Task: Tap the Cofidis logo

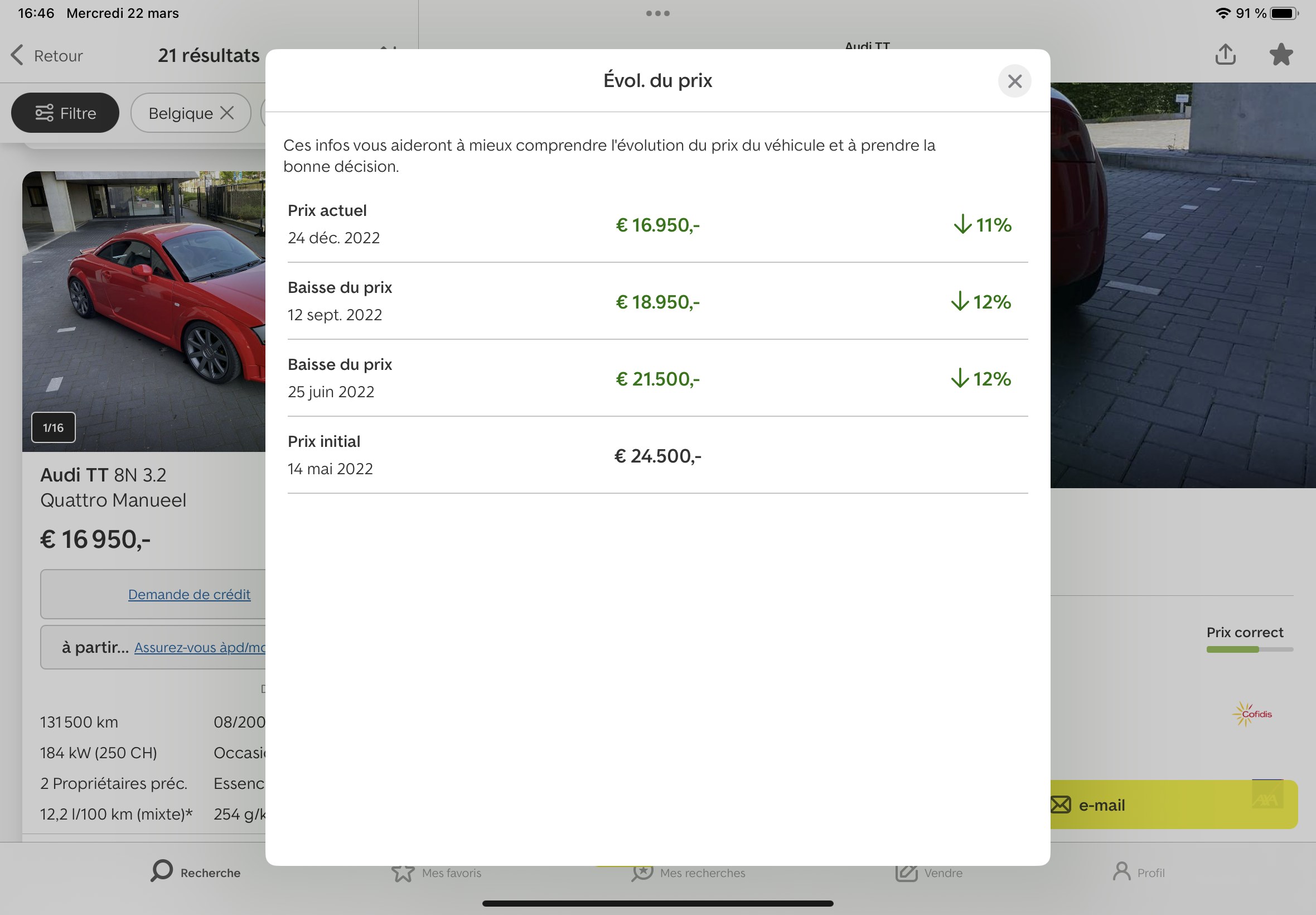Action: [1252, 714]
